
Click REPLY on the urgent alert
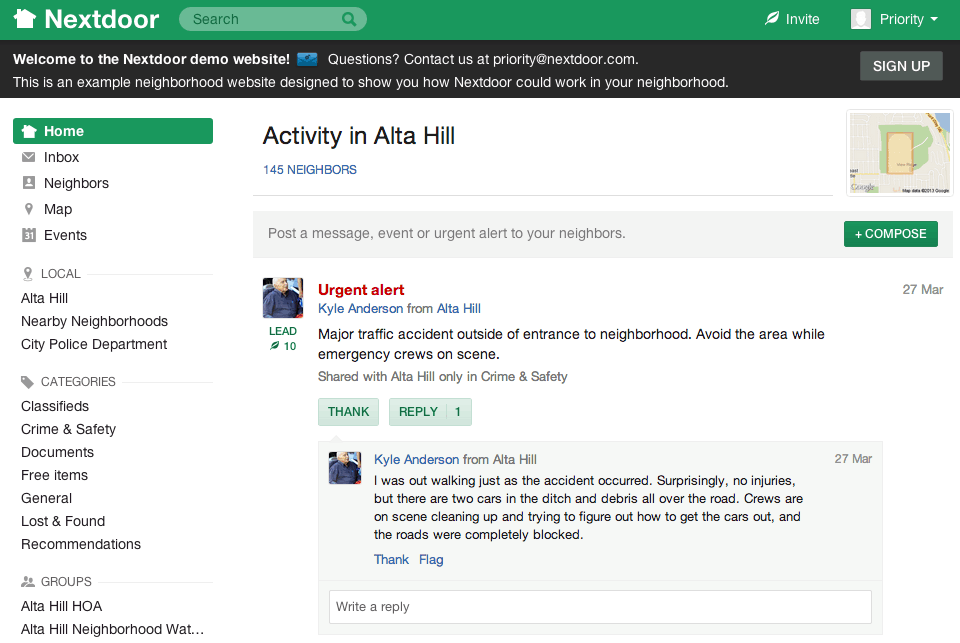pos(430,412)
